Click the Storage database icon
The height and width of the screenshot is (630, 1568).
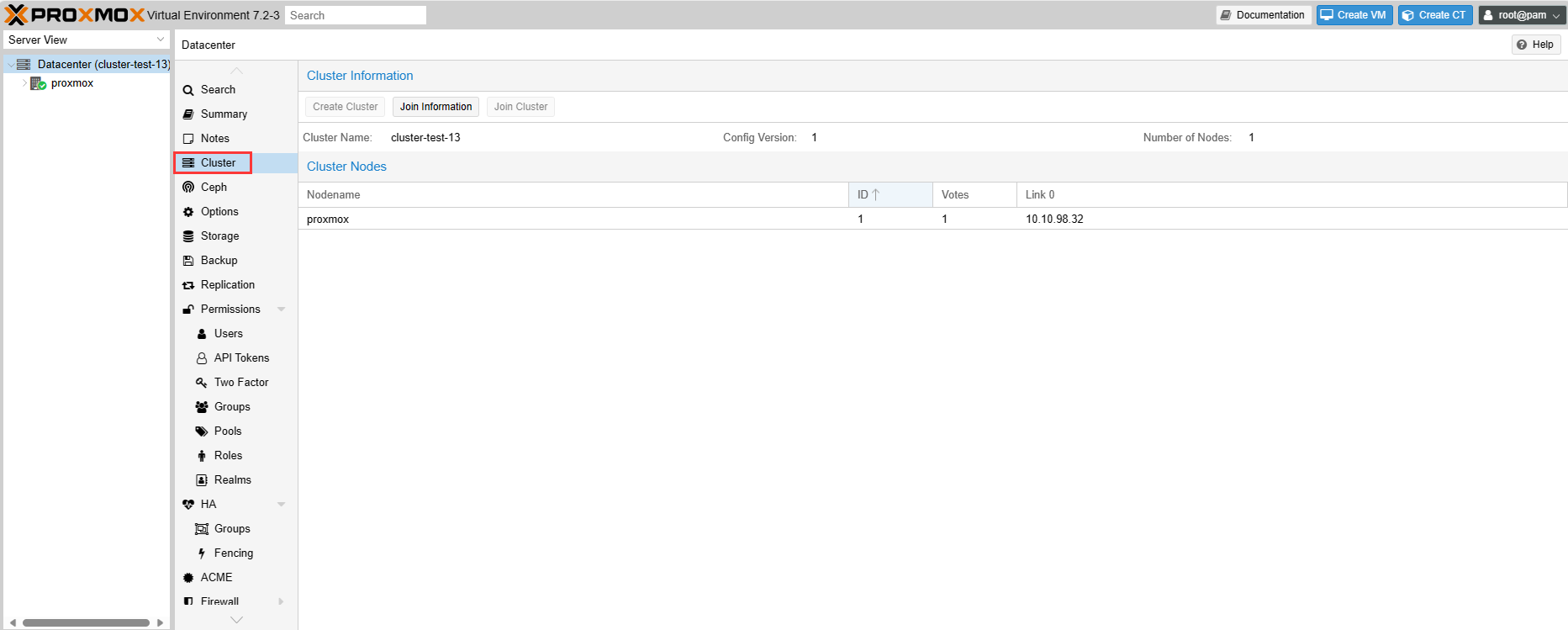[x=188, y=236]
